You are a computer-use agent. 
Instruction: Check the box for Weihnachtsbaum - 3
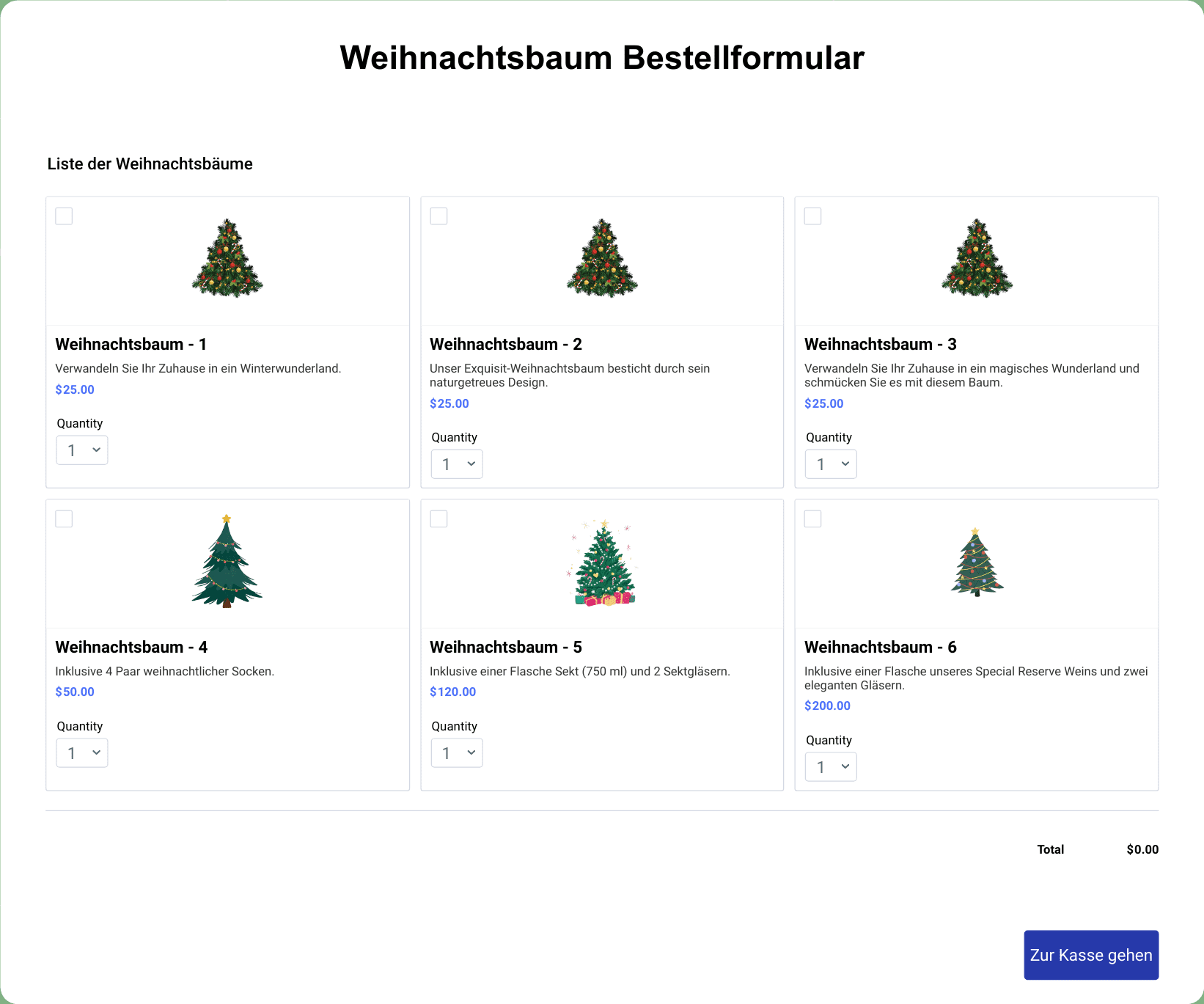click(x=813, y=216)
